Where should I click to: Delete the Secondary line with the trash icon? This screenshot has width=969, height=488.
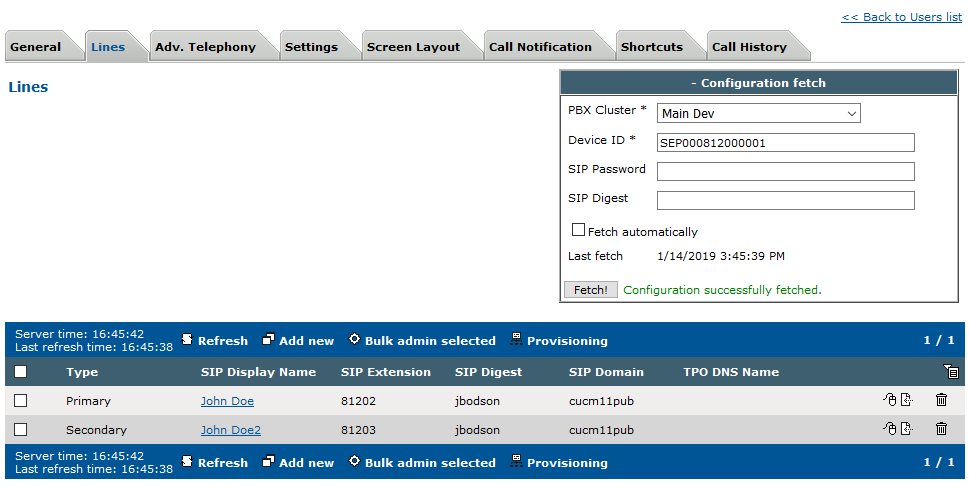click(x=941, y=428)
